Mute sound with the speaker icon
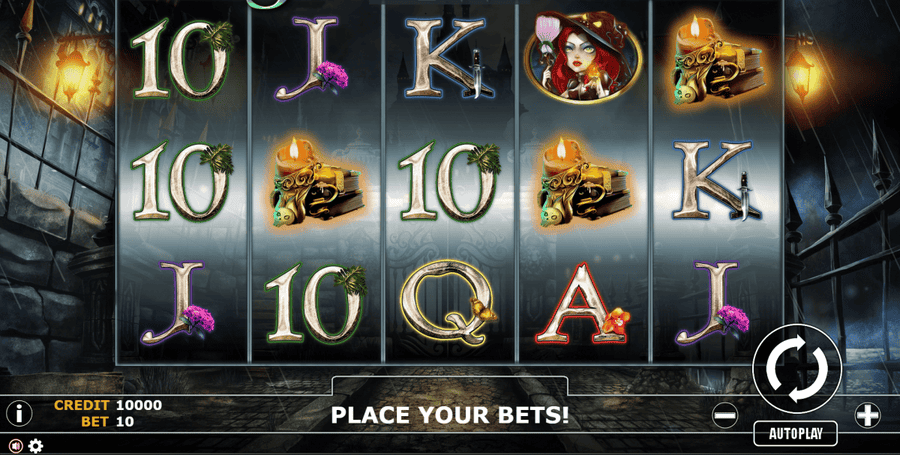900x455 pixels. (x=15, y=445)
